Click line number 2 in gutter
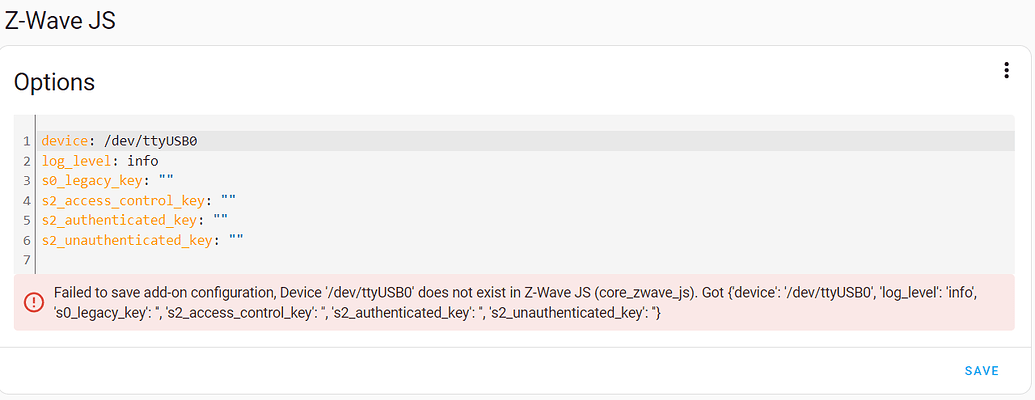This screenshot has width=1035, height=400. coord(26,161)
